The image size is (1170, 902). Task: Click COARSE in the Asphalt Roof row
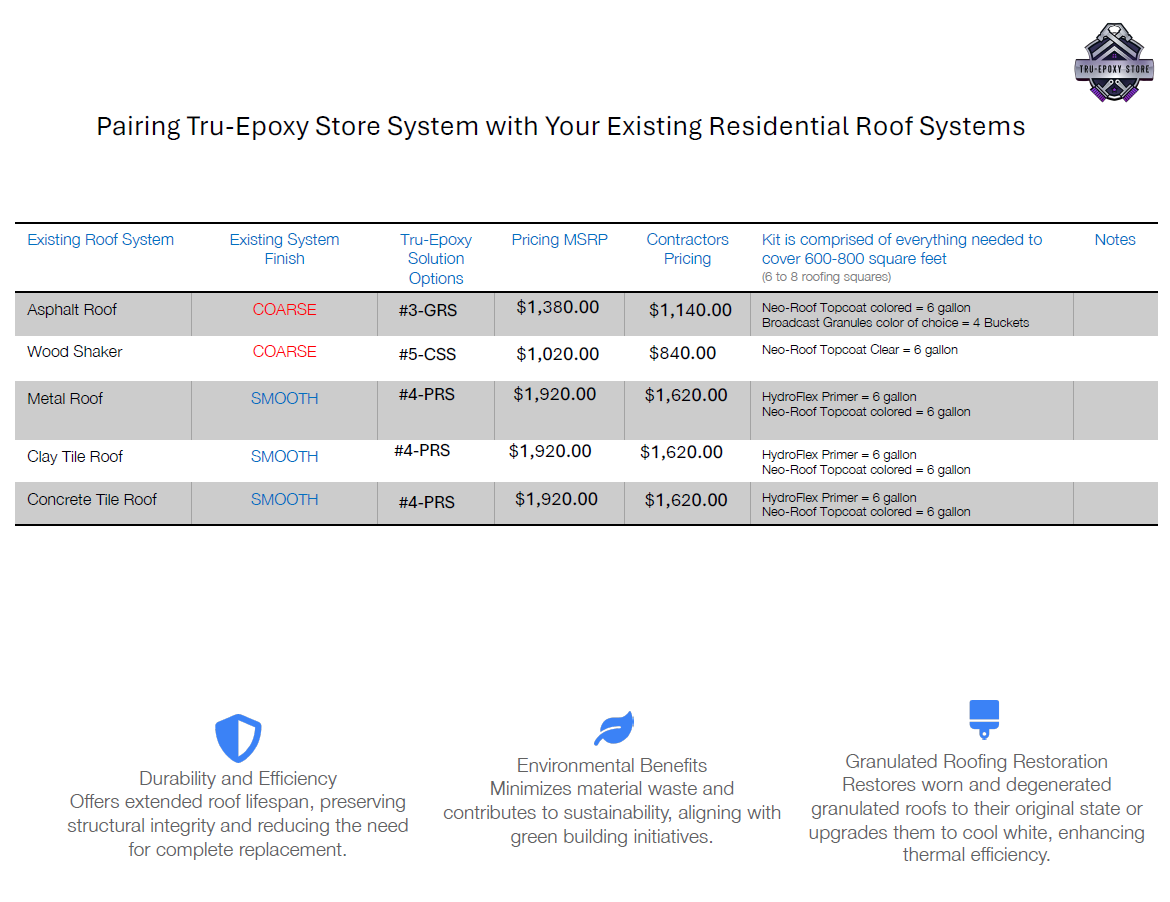(x=284, y=310)
